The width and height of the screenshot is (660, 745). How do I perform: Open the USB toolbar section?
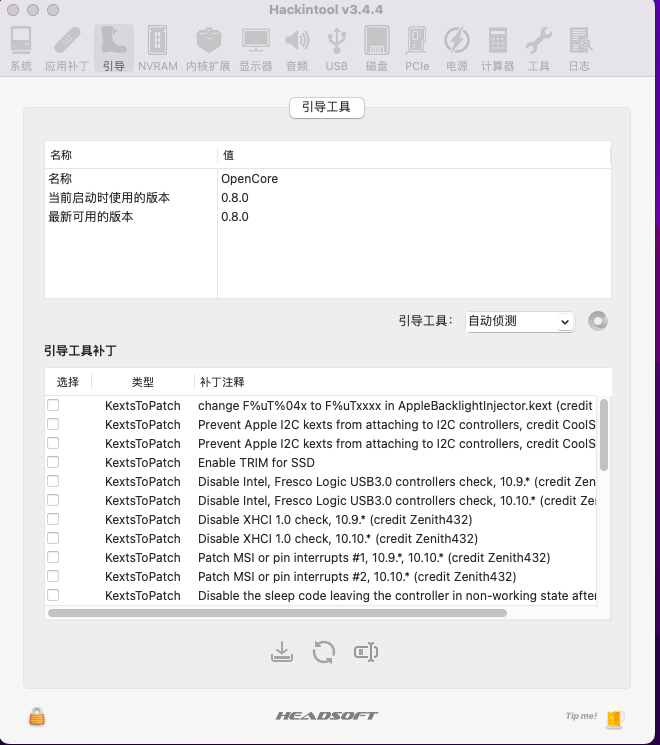(x=336, y=49)
